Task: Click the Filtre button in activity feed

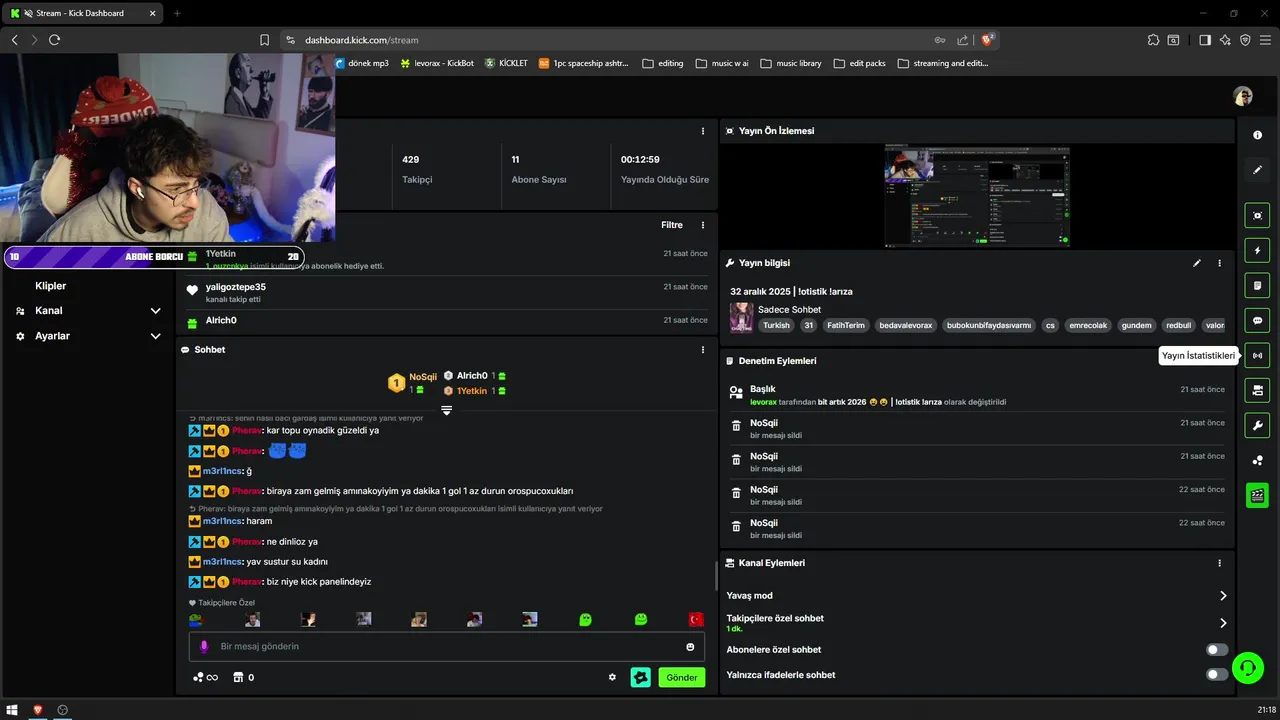Action: (672, 225)
